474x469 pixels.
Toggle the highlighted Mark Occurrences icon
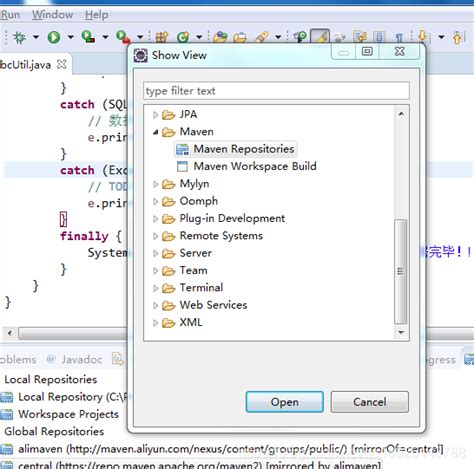320,36
